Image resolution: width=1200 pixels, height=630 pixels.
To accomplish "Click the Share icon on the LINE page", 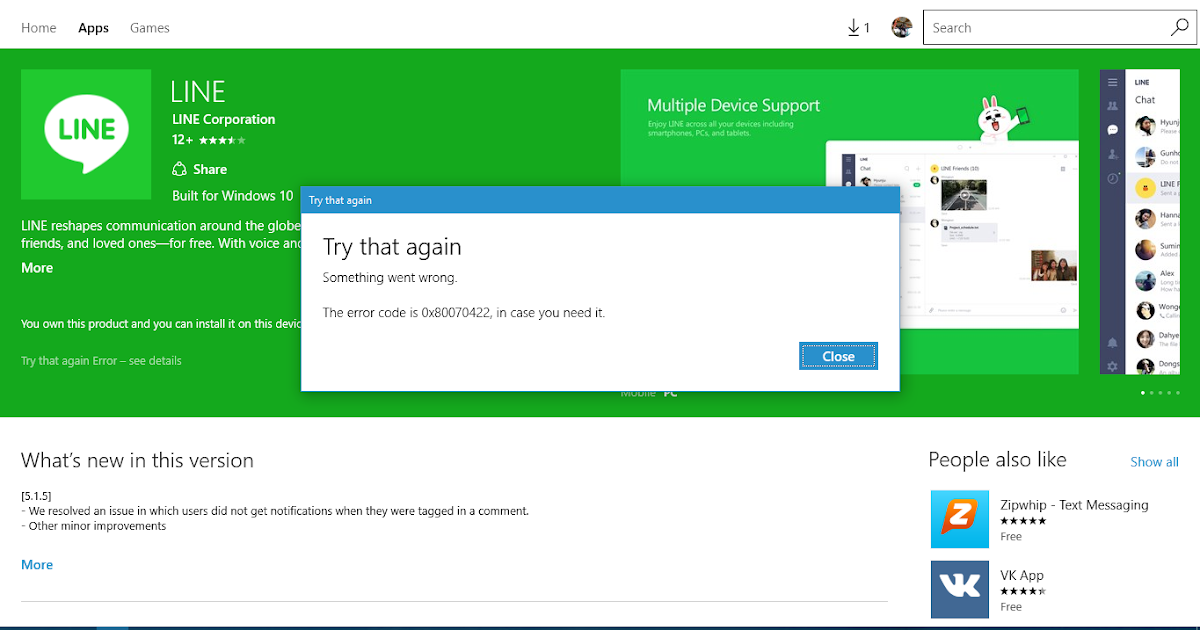I will click(181, 169).
